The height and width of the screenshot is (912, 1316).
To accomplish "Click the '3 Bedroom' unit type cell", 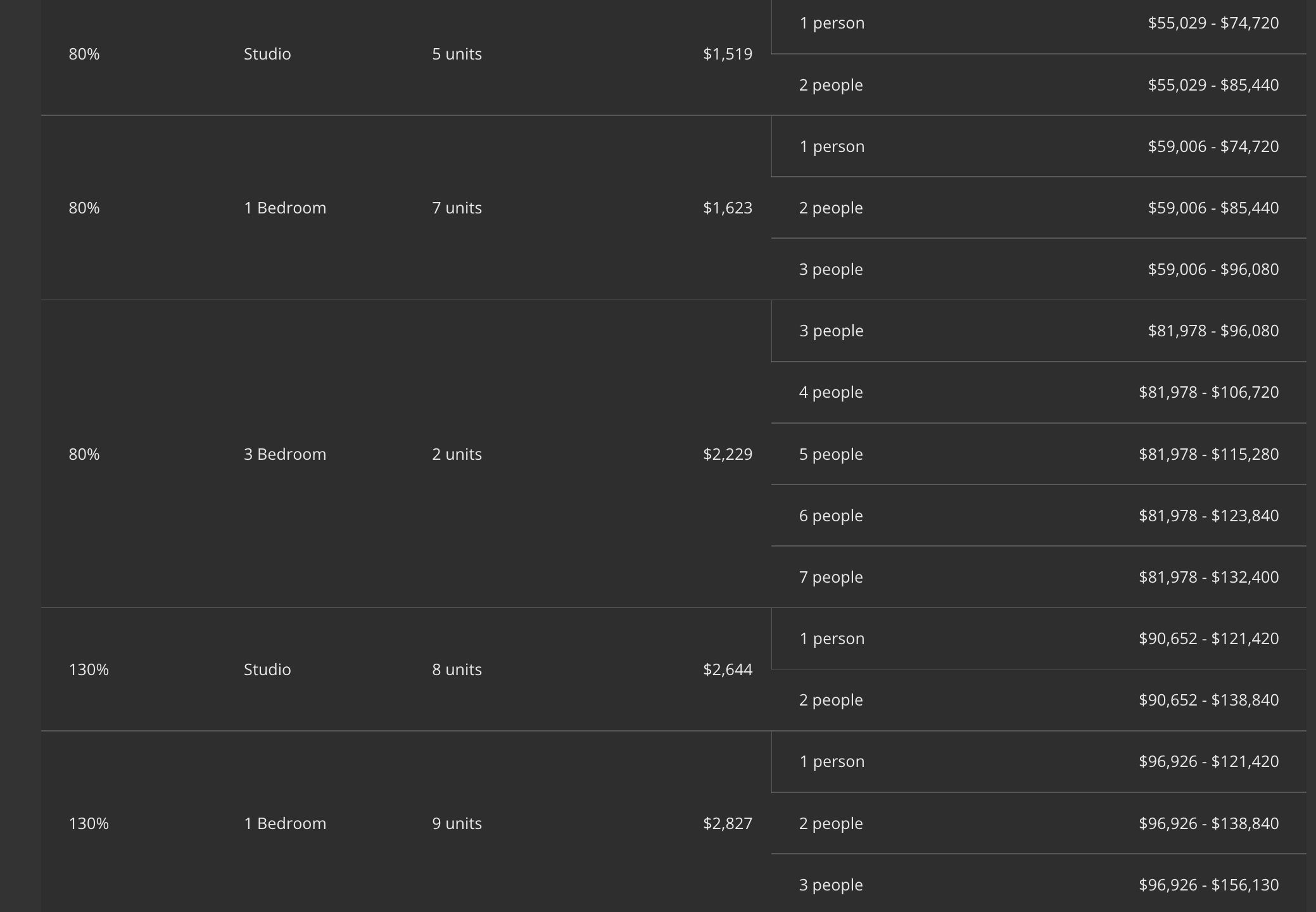I will point(285,454).
